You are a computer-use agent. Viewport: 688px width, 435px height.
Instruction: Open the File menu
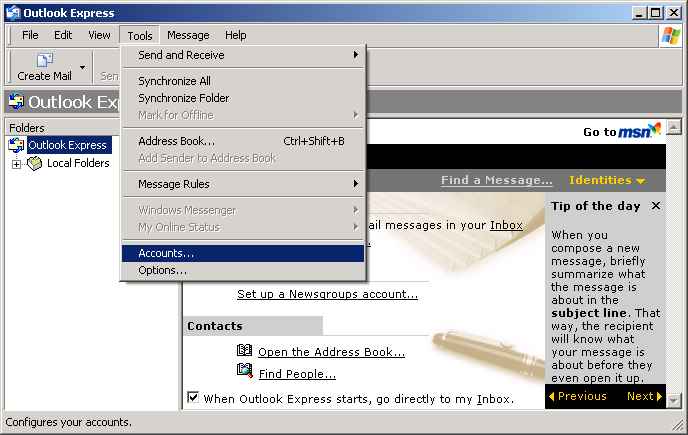click(x=30, y=35)
